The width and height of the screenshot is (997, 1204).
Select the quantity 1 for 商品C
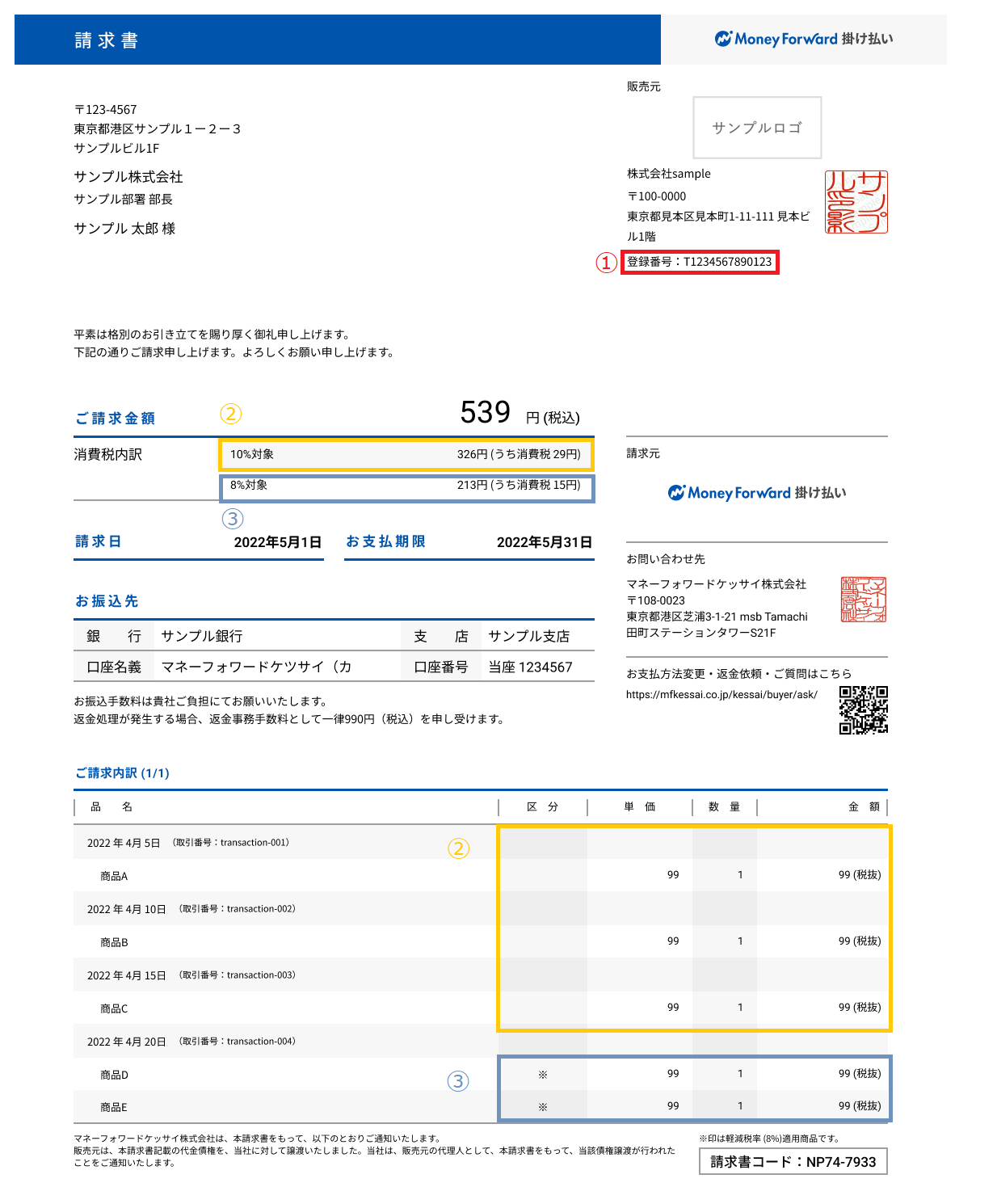pyautogui.click(x=740, y=1008)
